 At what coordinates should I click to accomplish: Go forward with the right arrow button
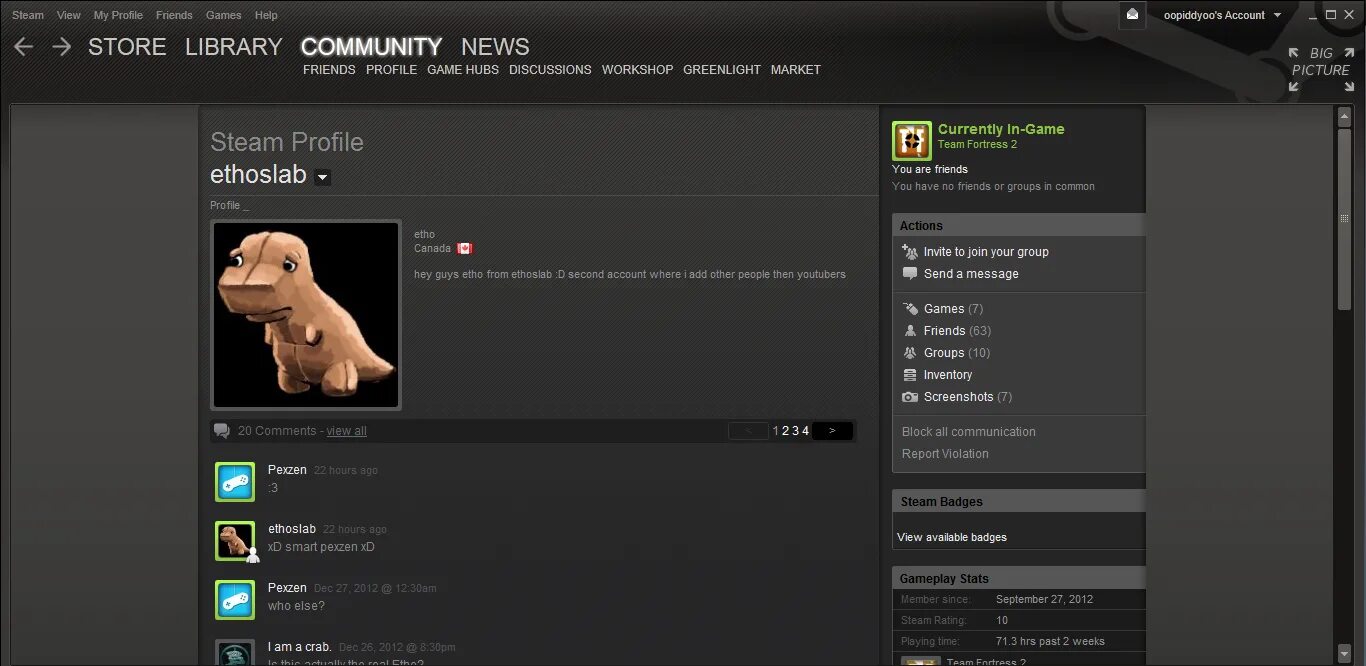tap(61, 47)
